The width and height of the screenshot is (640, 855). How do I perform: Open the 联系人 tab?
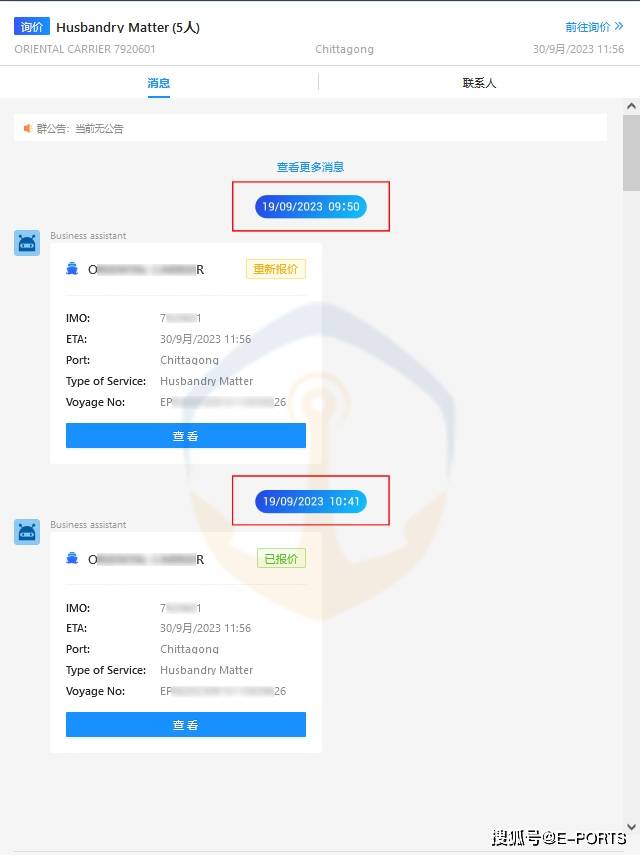point(479,83)
